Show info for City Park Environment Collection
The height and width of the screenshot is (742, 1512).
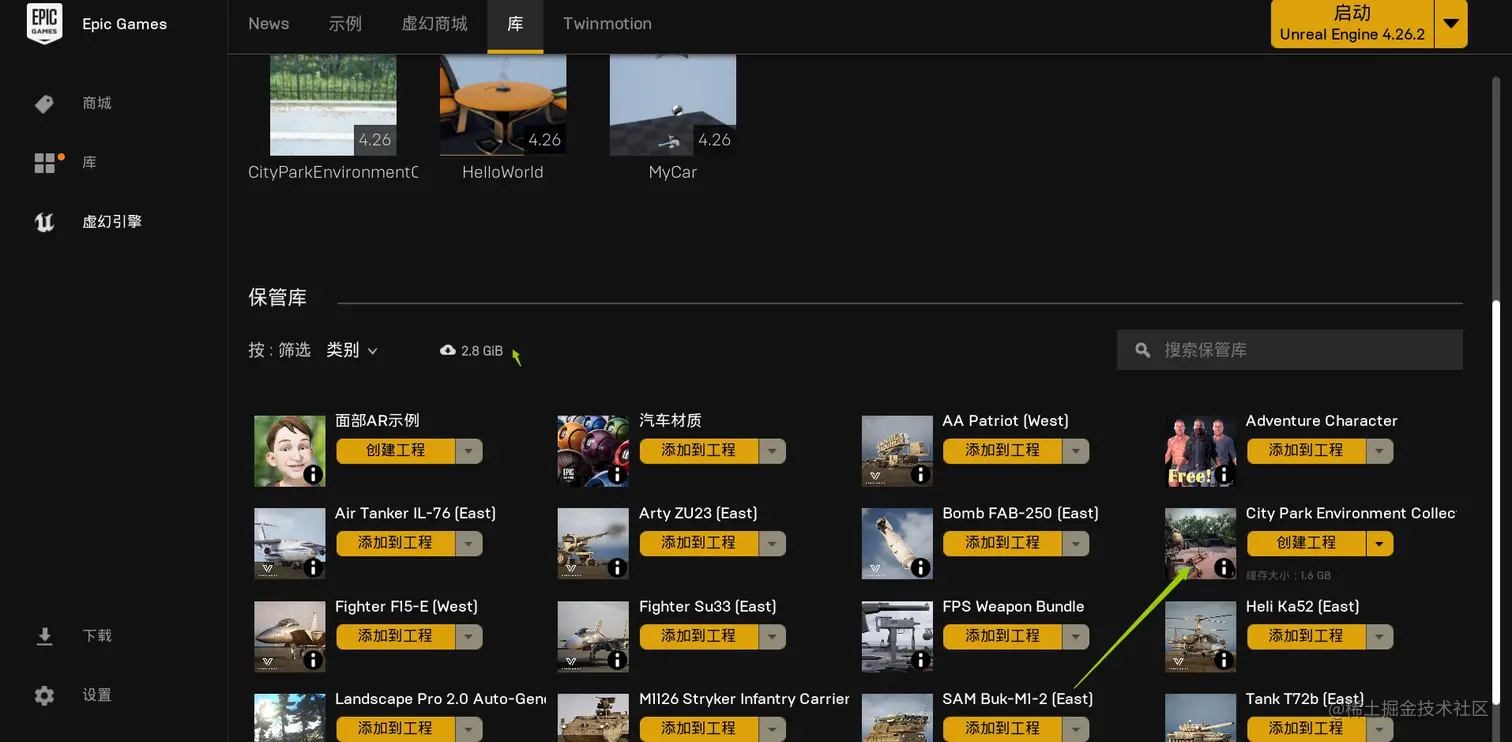(1224, 567)
